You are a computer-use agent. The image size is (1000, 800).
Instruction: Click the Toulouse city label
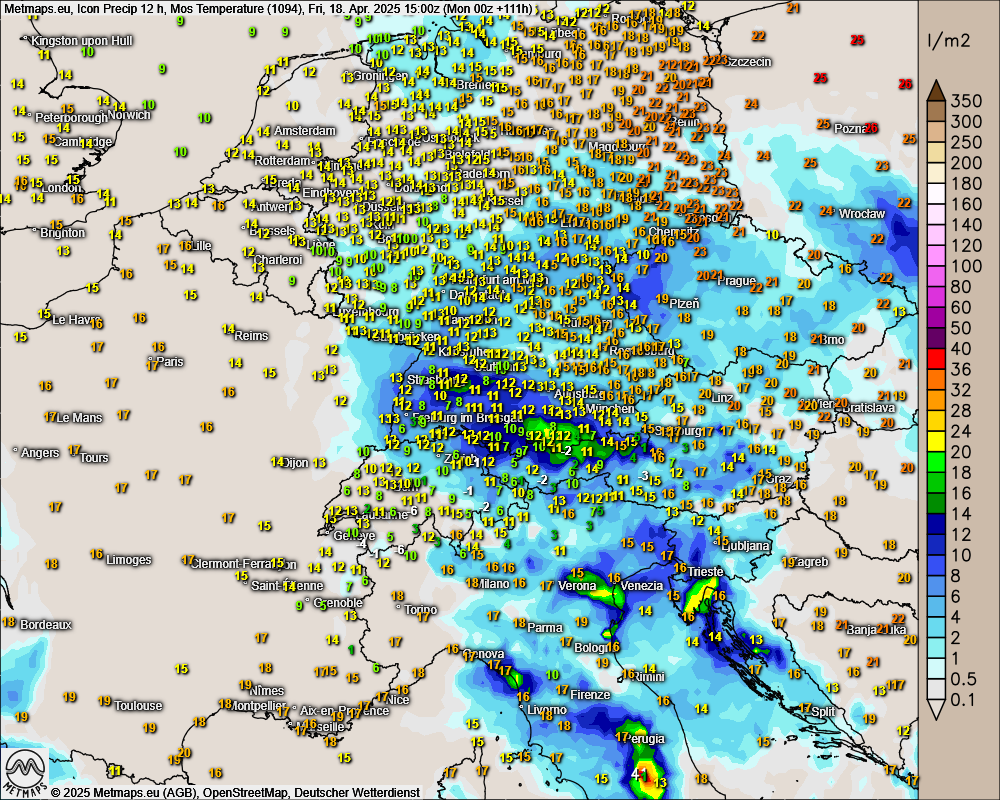(x=138, y=705)
